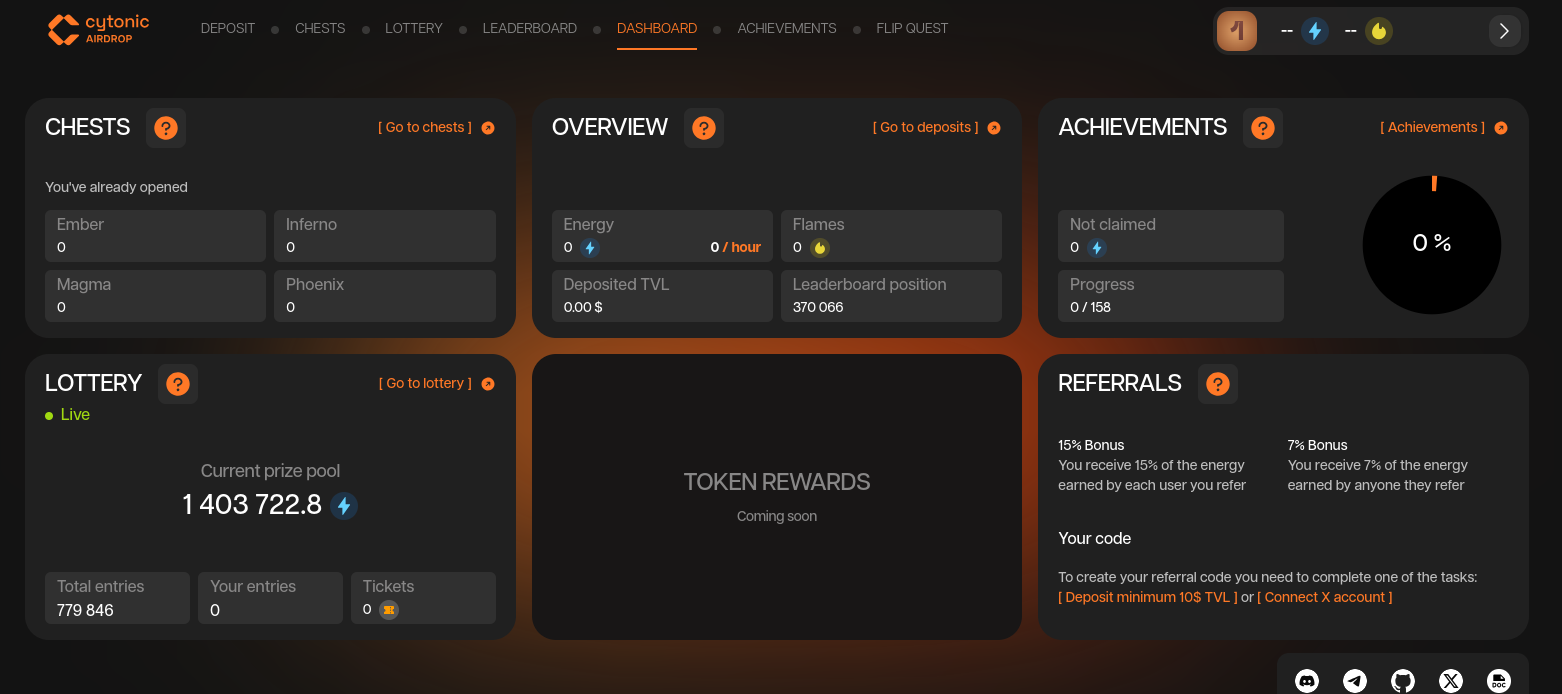Click the 0 / hour energy rate
Viewport: 1562px width, 694px height.
tap(735, 248)
